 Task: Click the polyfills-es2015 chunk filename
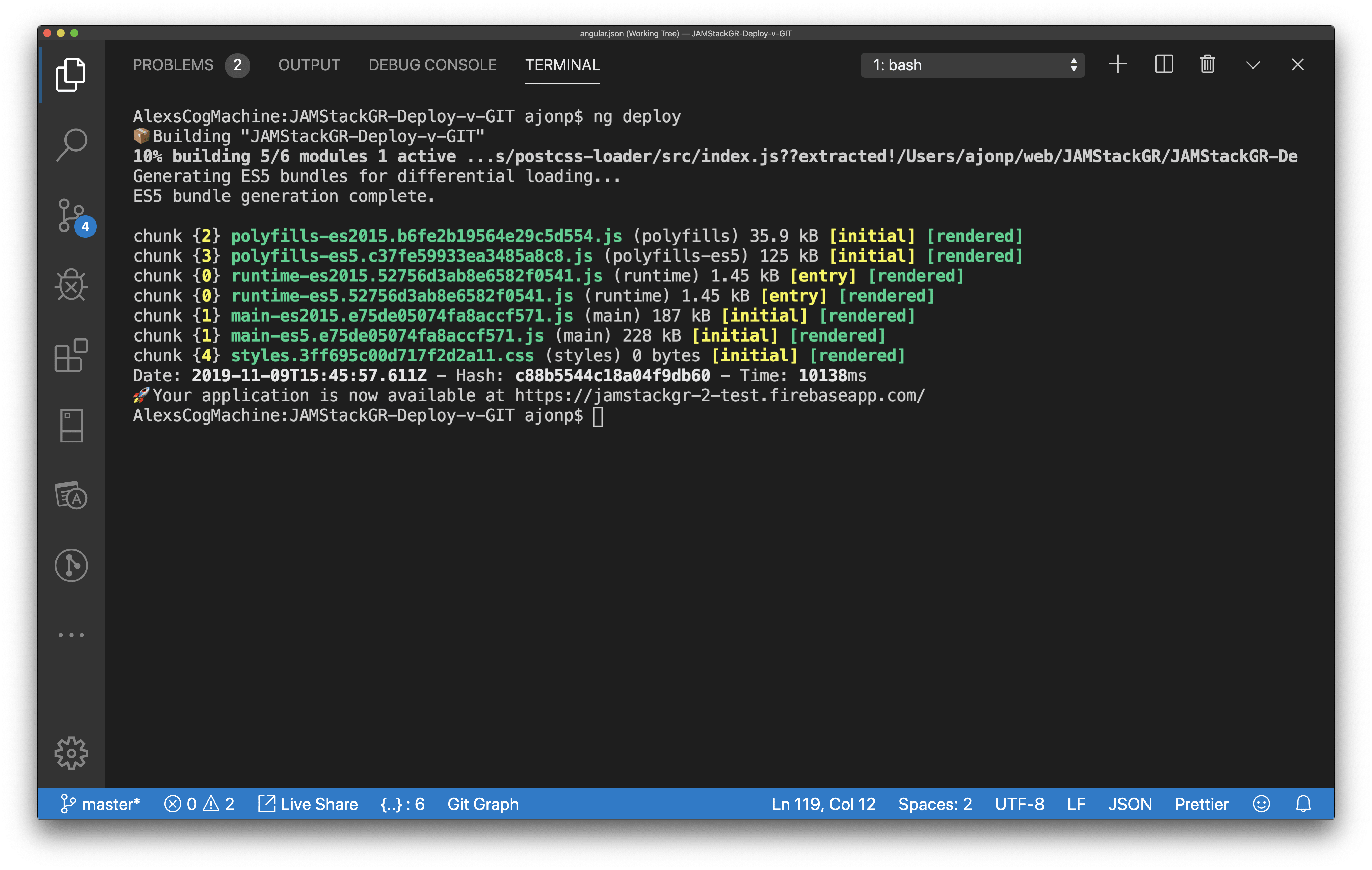426,236
